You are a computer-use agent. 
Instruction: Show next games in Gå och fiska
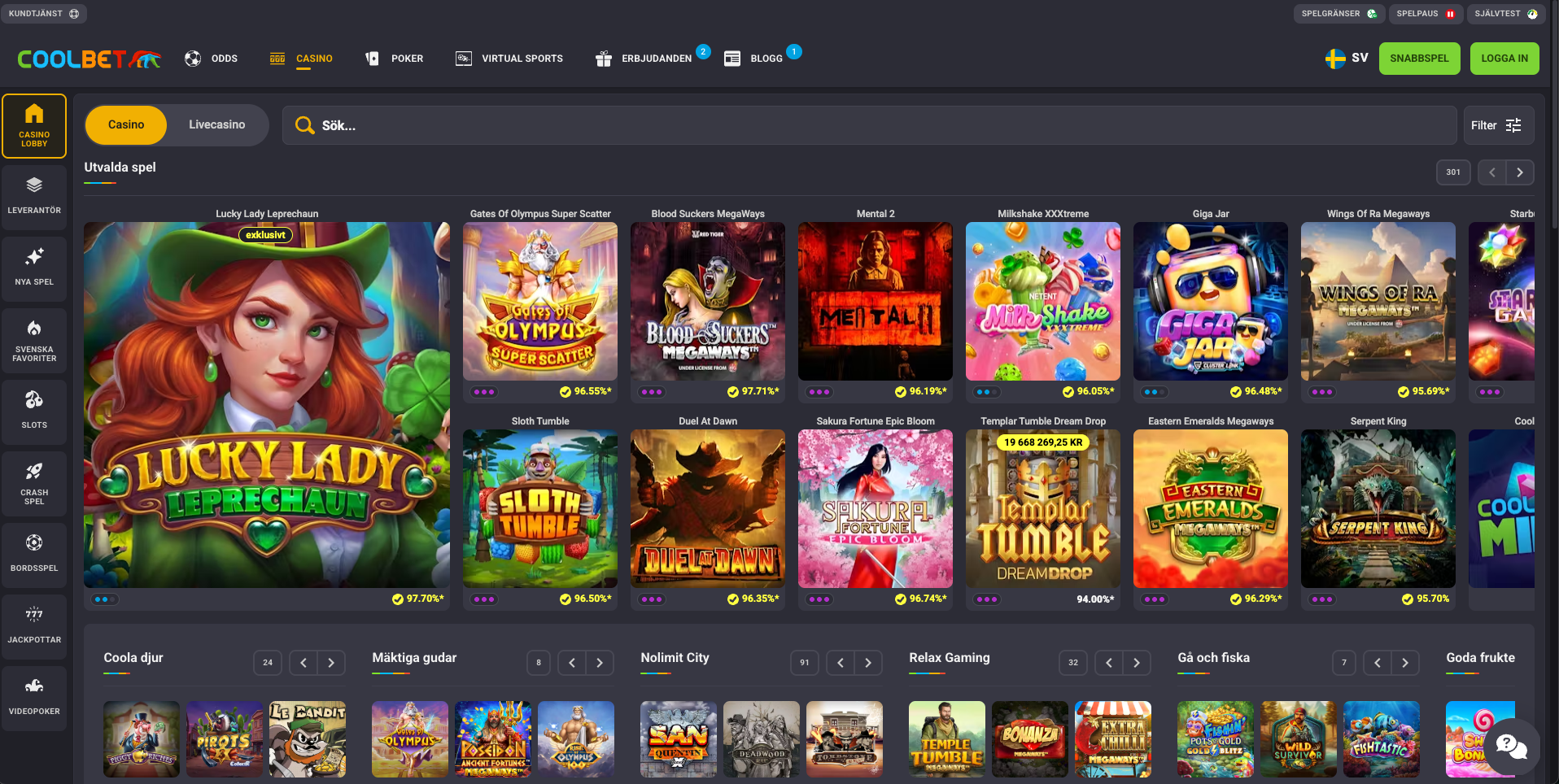click(1405, 663)
